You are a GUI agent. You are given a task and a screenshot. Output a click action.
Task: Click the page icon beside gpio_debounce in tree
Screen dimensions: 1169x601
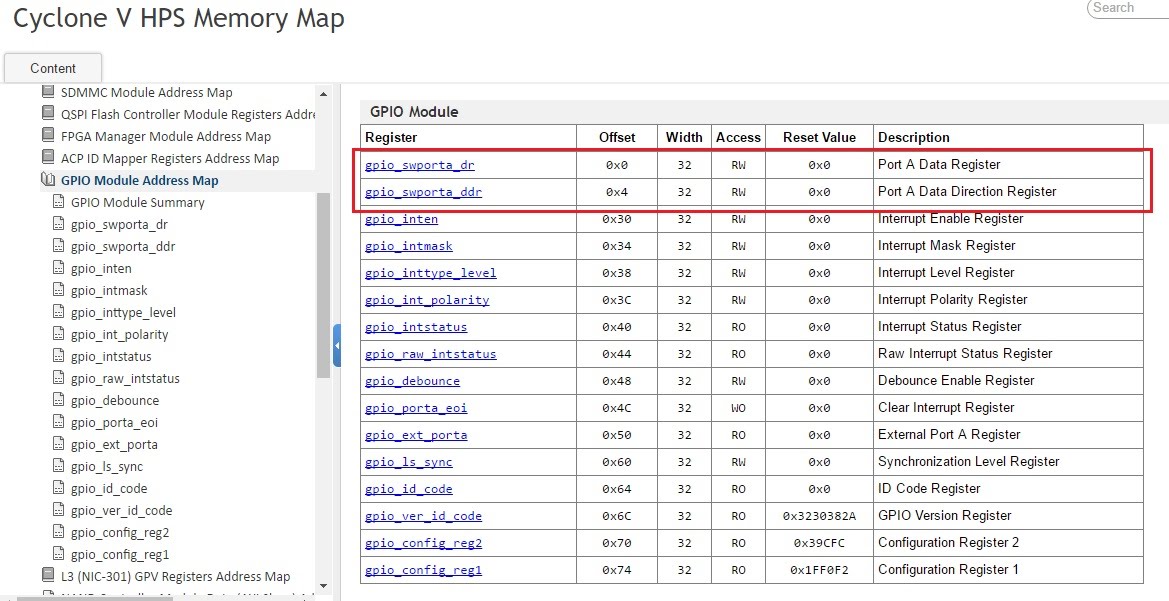tap(59, 400)
